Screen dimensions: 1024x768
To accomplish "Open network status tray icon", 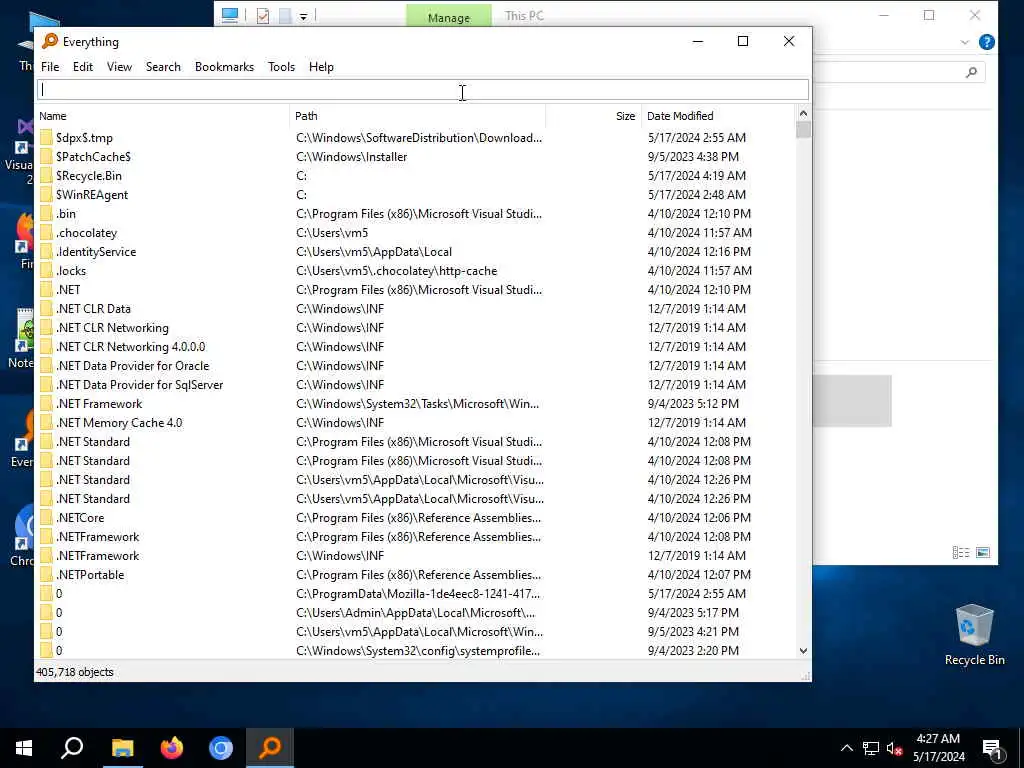I will pyautogui.click(x=871, y=748).
